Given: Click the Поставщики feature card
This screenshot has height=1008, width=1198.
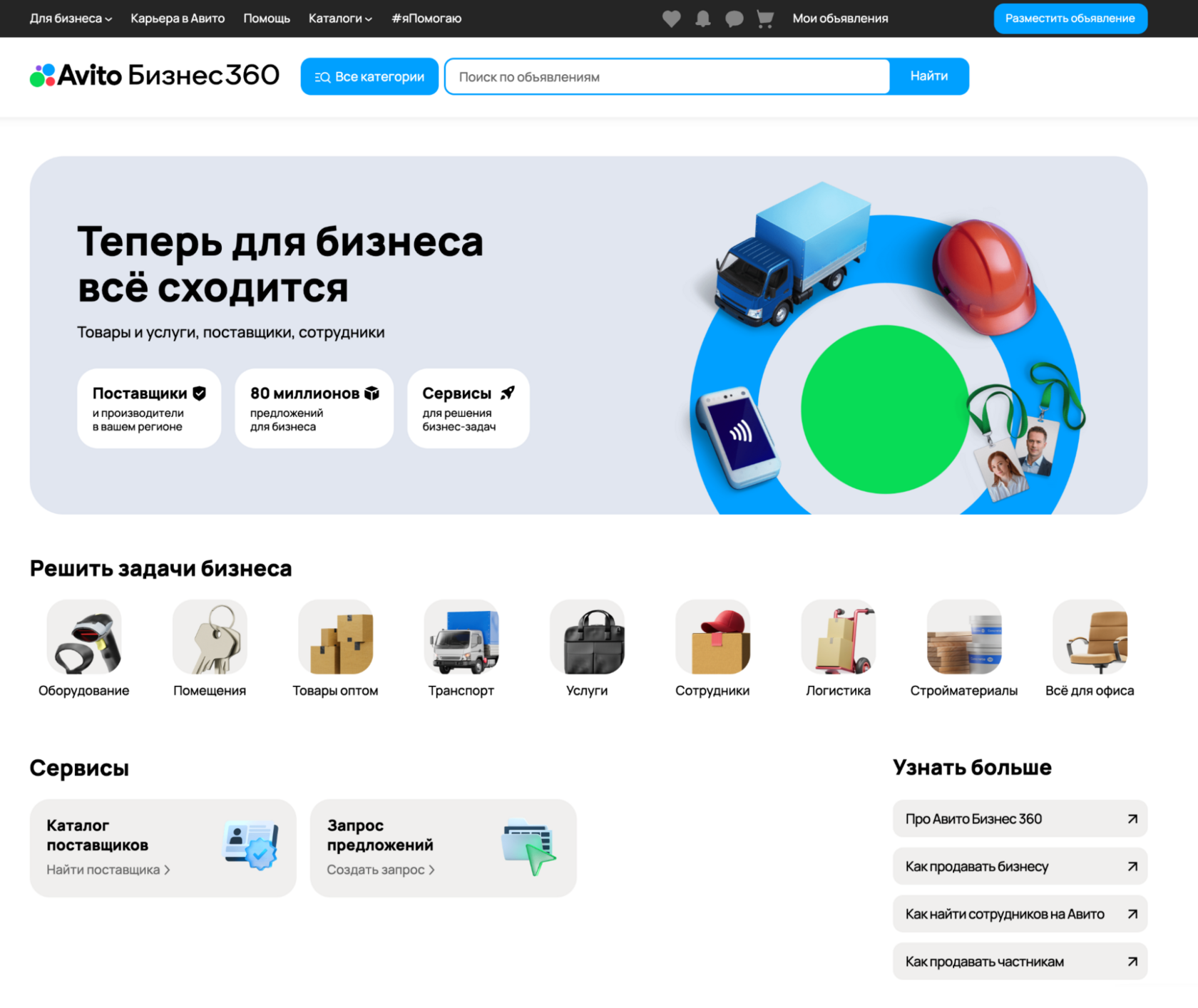Looking at the screenshot, I should [149, 408].
